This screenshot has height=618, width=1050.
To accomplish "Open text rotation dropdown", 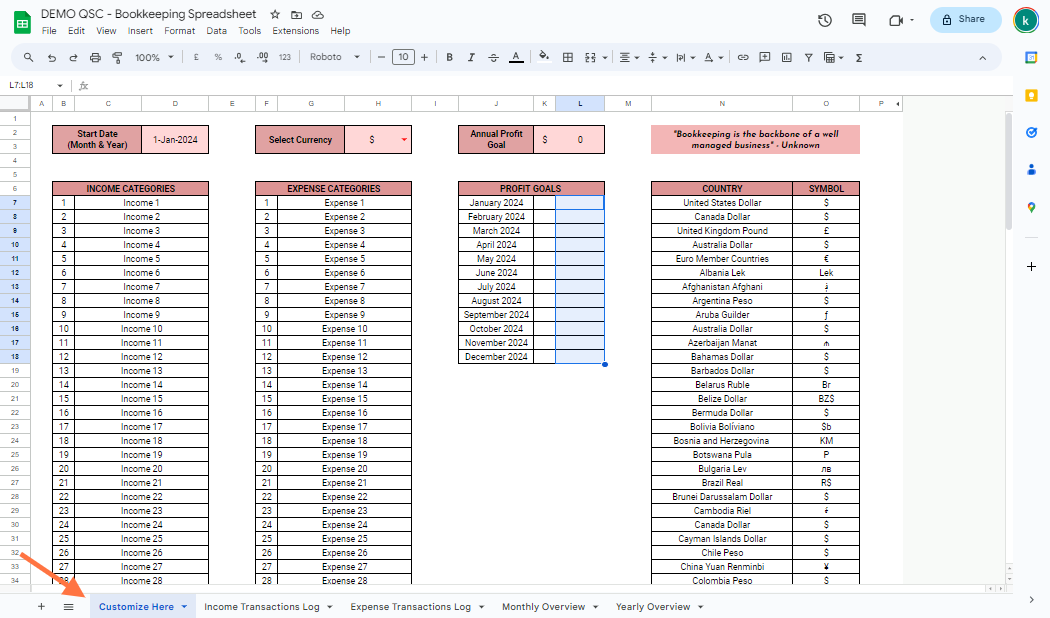I will [713, 58].
